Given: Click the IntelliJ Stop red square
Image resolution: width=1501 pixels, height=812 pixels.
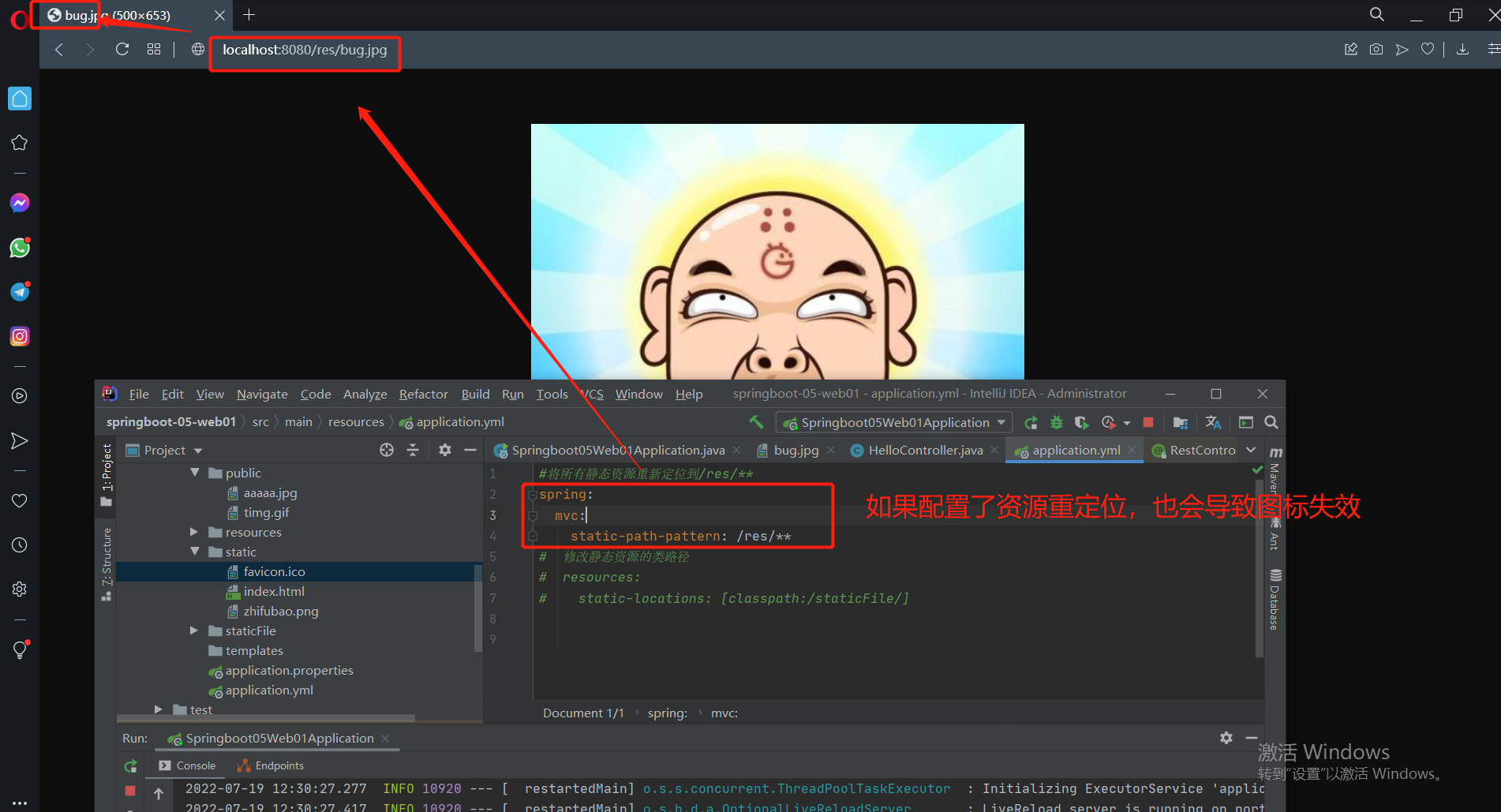Looking at the screenshot, I should [x=1148, y=423].
